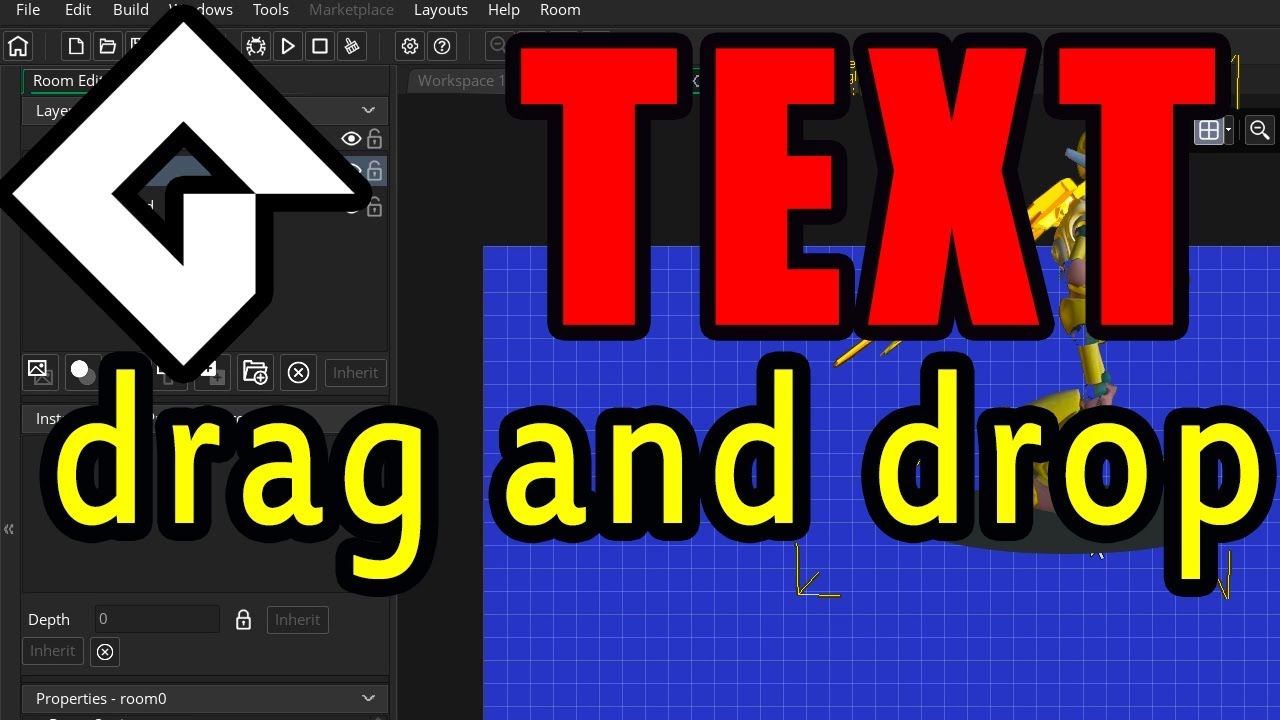The height and width of the screenshot is (720, 1280).
Task: Toggle the lock on the highlighted selected layer
Action: pyautogui.click(x=374, y=171)
